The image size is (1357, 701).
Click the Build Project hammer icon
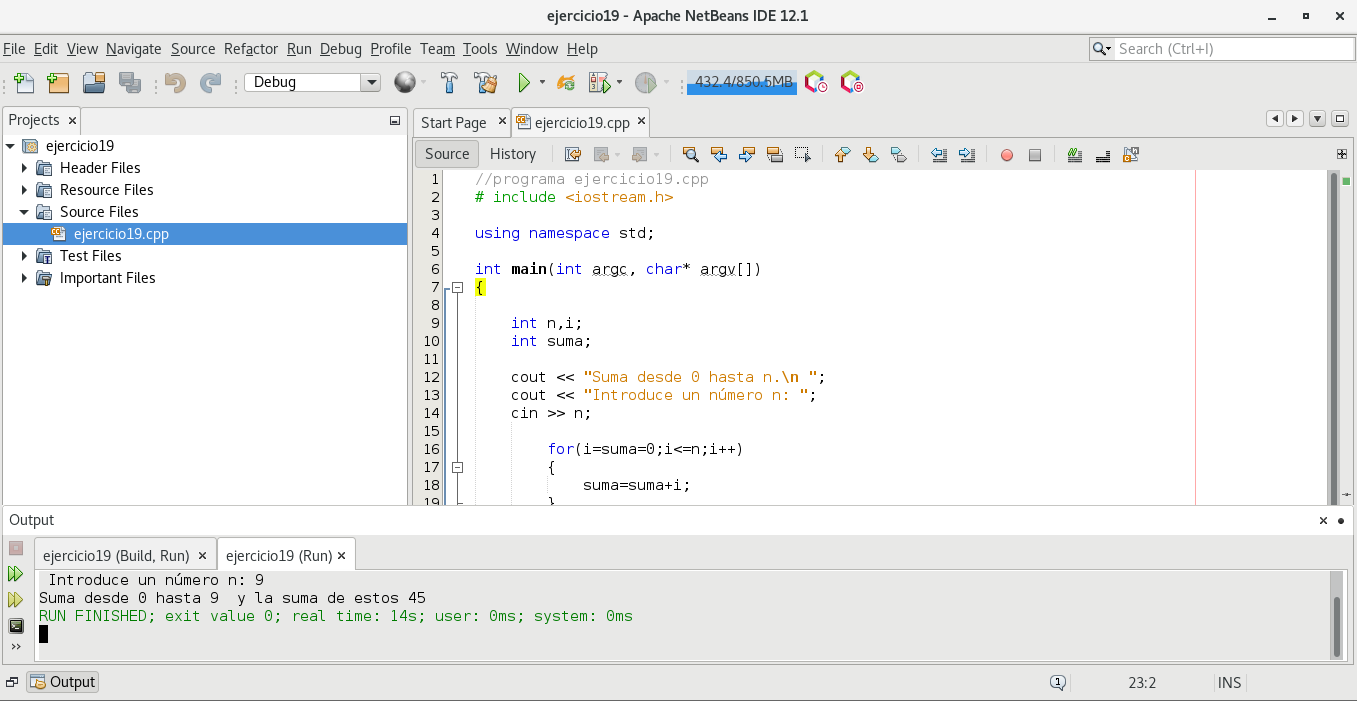[x=449, y=83]
